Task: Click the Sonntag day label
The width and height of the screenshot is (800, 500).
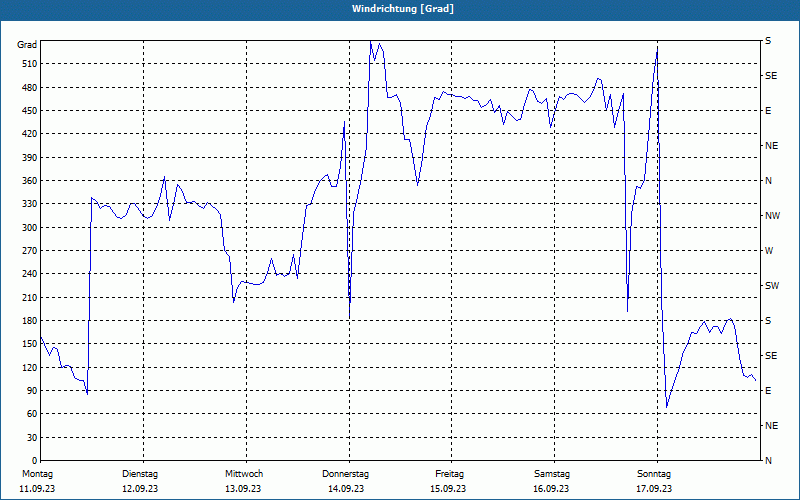Action: tap(654, 474)
